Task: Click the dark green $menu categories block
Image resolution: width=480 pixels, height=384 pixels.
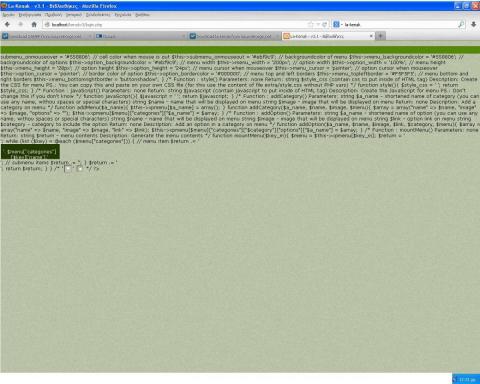Action: [x=30, y=152]
